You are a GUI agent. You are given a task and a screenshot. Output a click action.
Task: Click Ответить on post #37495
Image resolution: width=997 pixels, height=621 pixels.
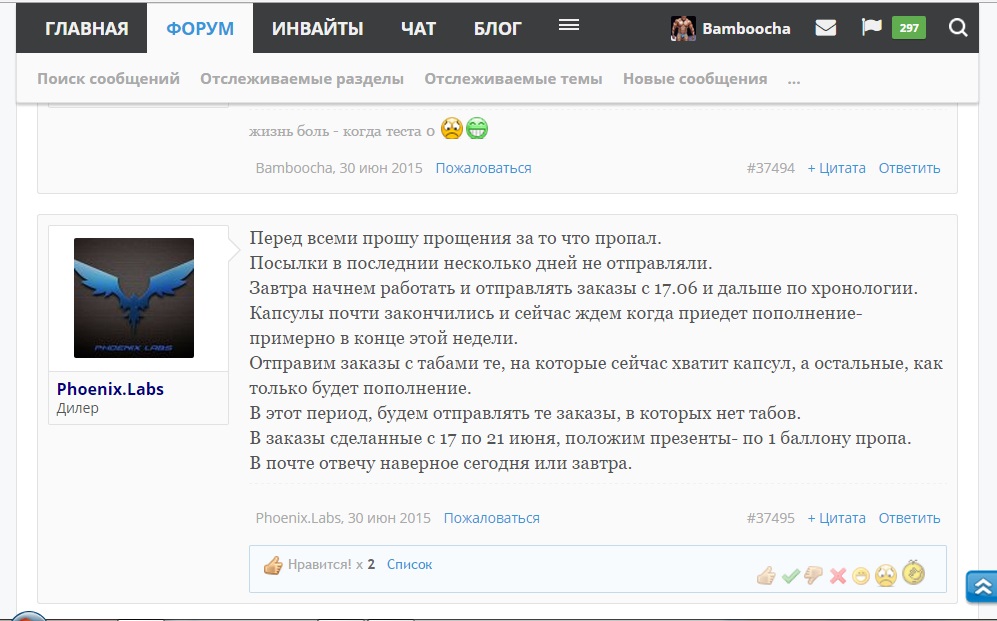click(x=909, y=518)
